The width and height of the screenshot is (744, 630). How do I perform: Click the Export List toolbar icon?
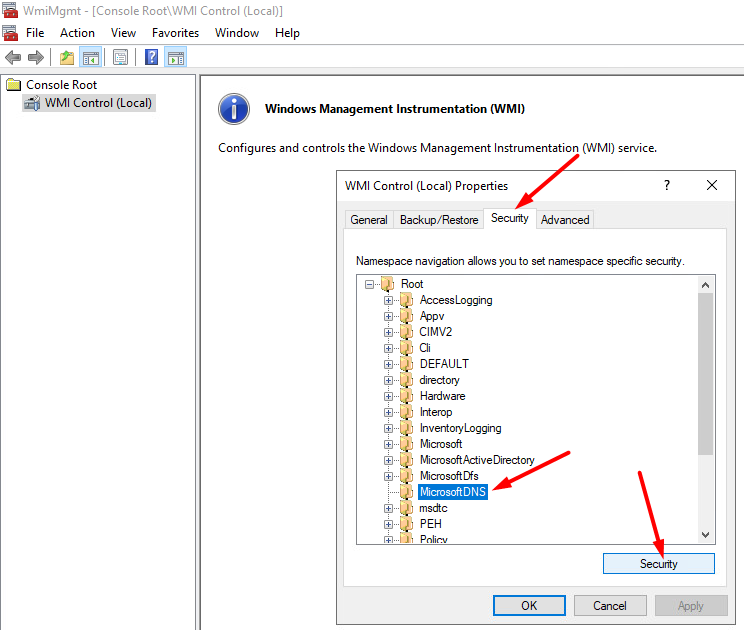click(121, 58)
